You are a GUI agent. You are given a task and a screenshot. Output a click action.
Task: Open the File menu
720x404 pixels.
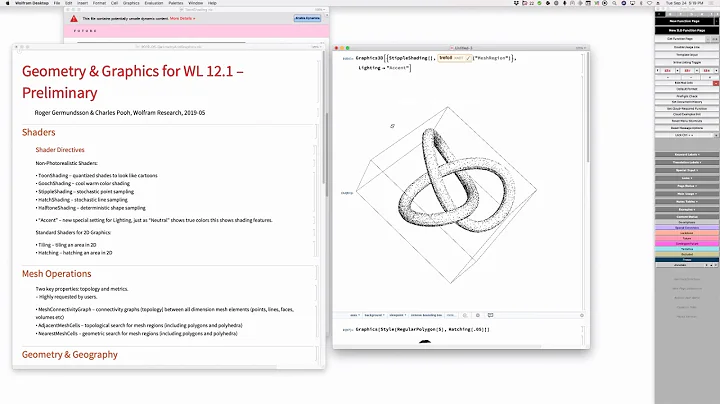57,3
